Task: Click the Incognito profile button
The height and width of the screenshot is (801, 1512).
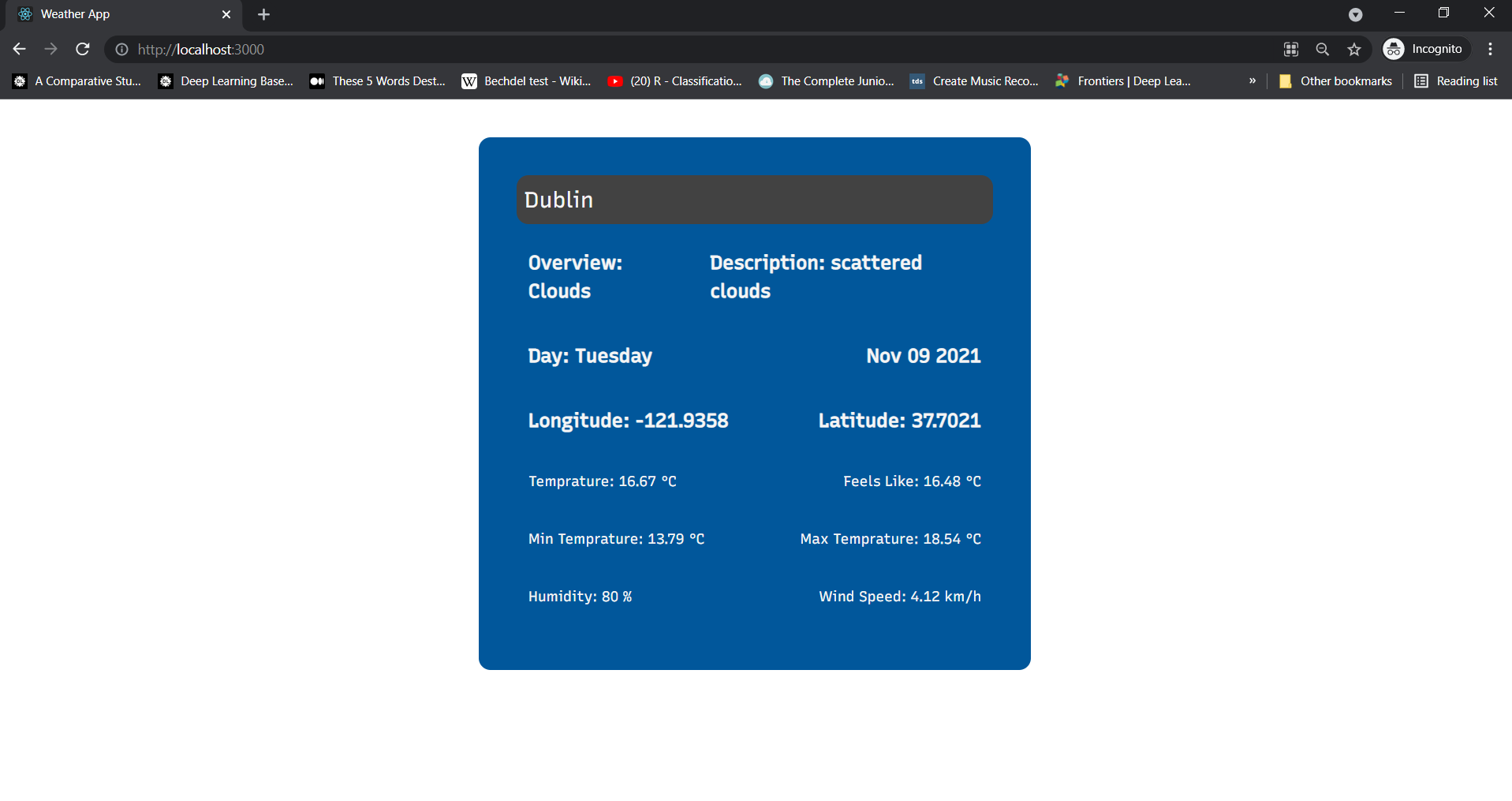Action: pos(1426,49)
